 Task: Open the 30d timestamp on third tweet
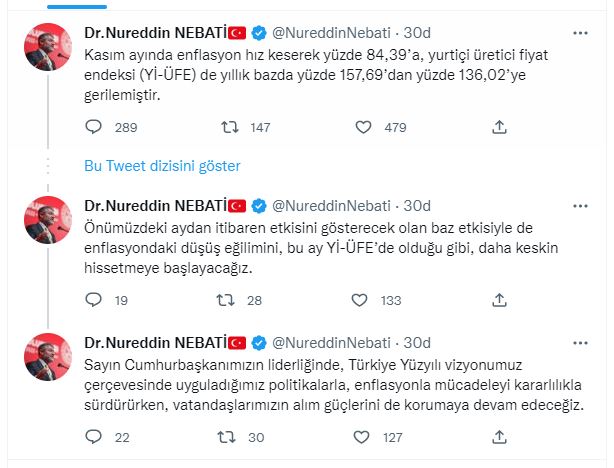[x=420, y=340]
